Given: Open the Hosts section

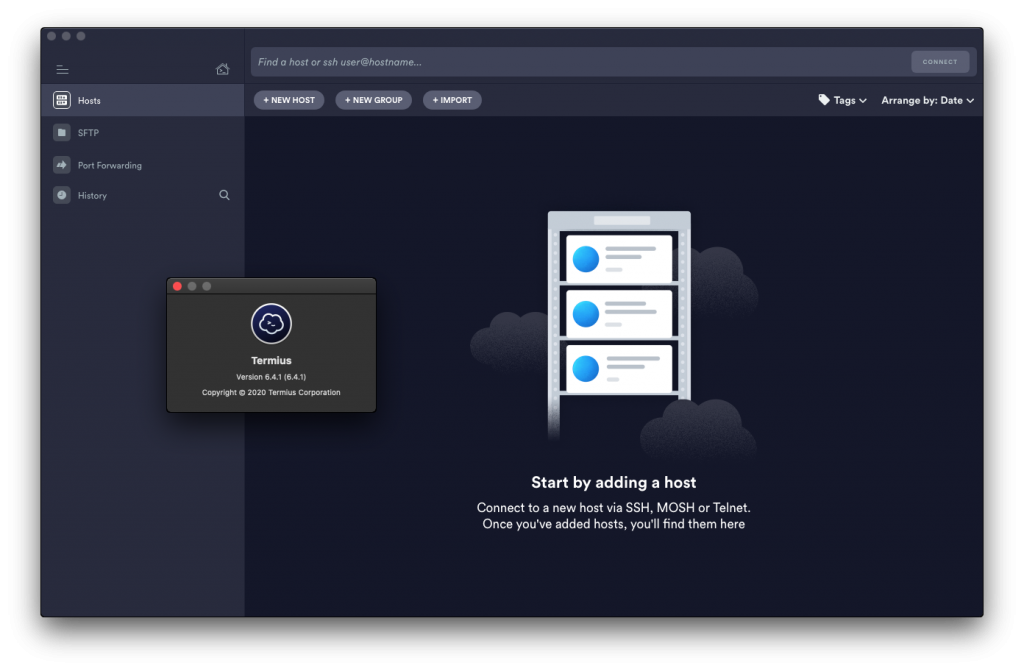Looking at the screenshot, I should pos(142,100).
